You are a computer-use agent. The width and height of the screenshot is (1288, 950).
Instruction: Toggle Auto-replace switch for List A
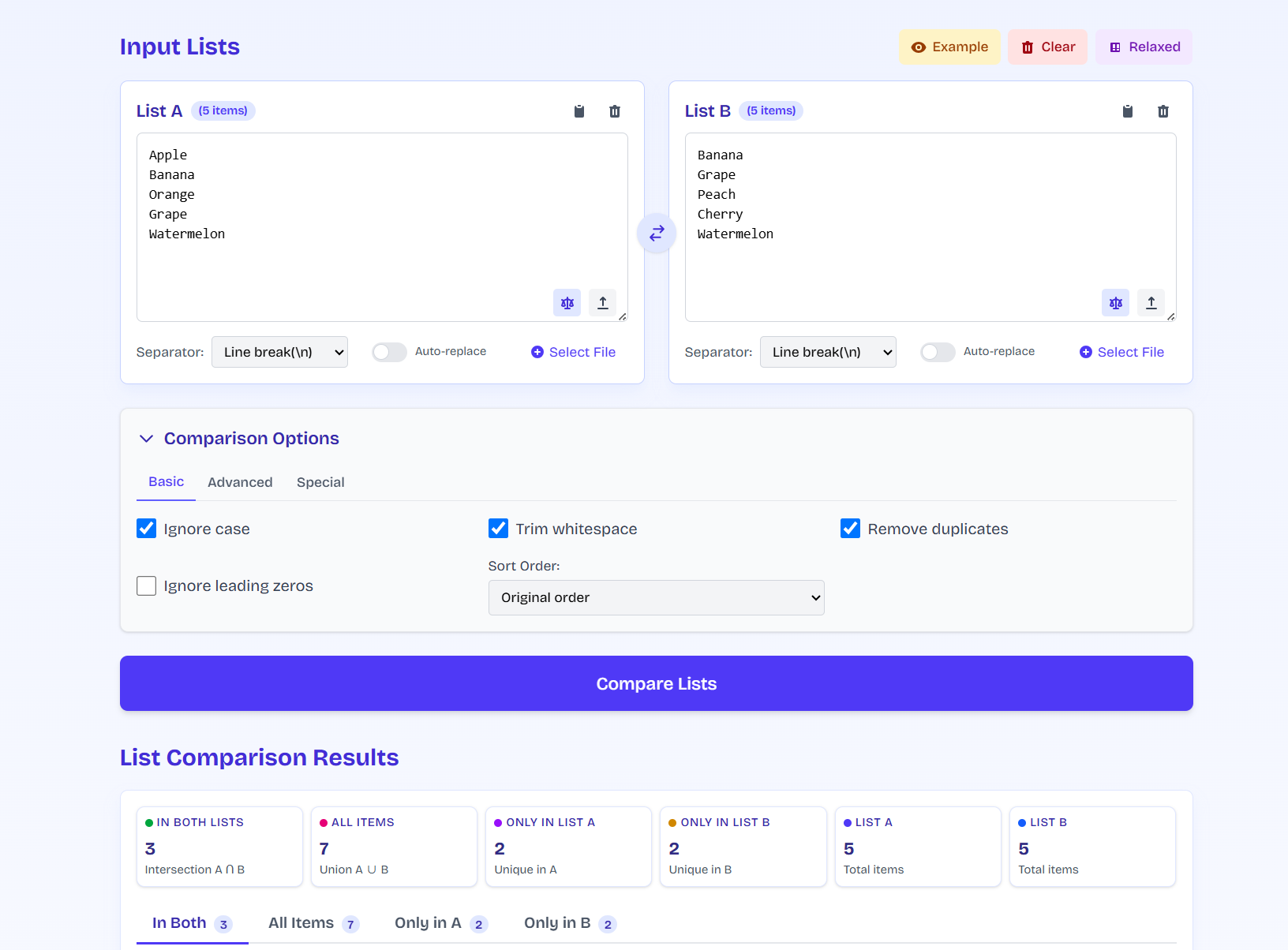click(389, 352)
